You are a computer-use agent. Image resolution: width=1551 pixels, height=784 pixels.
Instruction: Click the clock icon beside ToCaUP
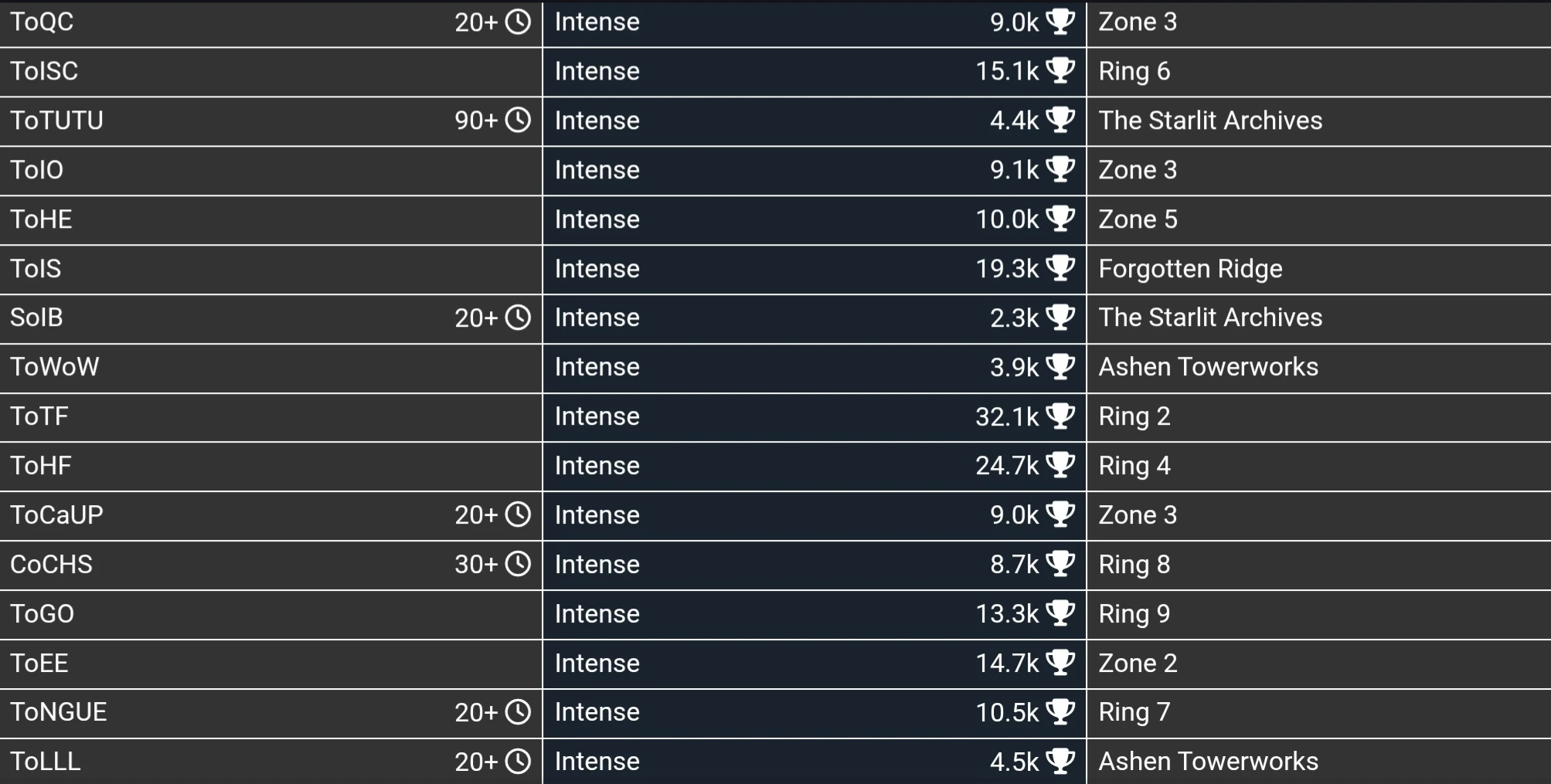click(x=518, y=515)
